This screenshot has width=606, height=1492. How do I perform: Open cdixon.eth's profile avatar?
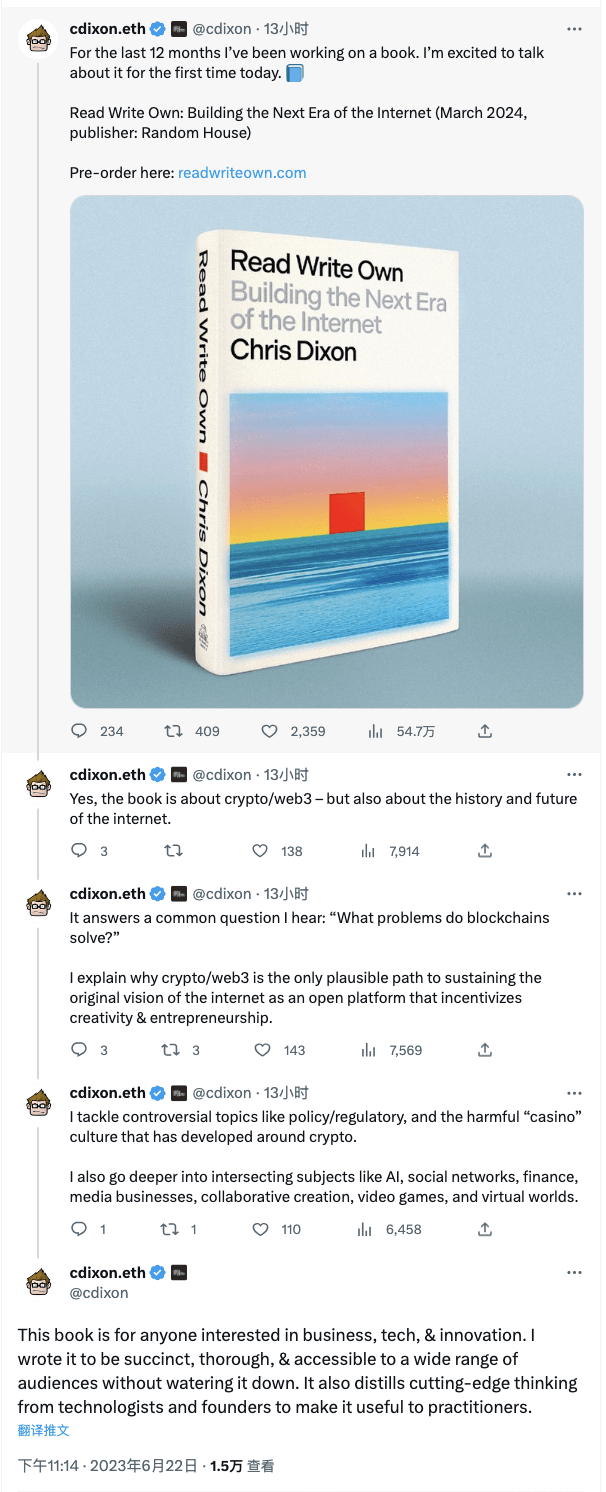[x=37, y=38]
